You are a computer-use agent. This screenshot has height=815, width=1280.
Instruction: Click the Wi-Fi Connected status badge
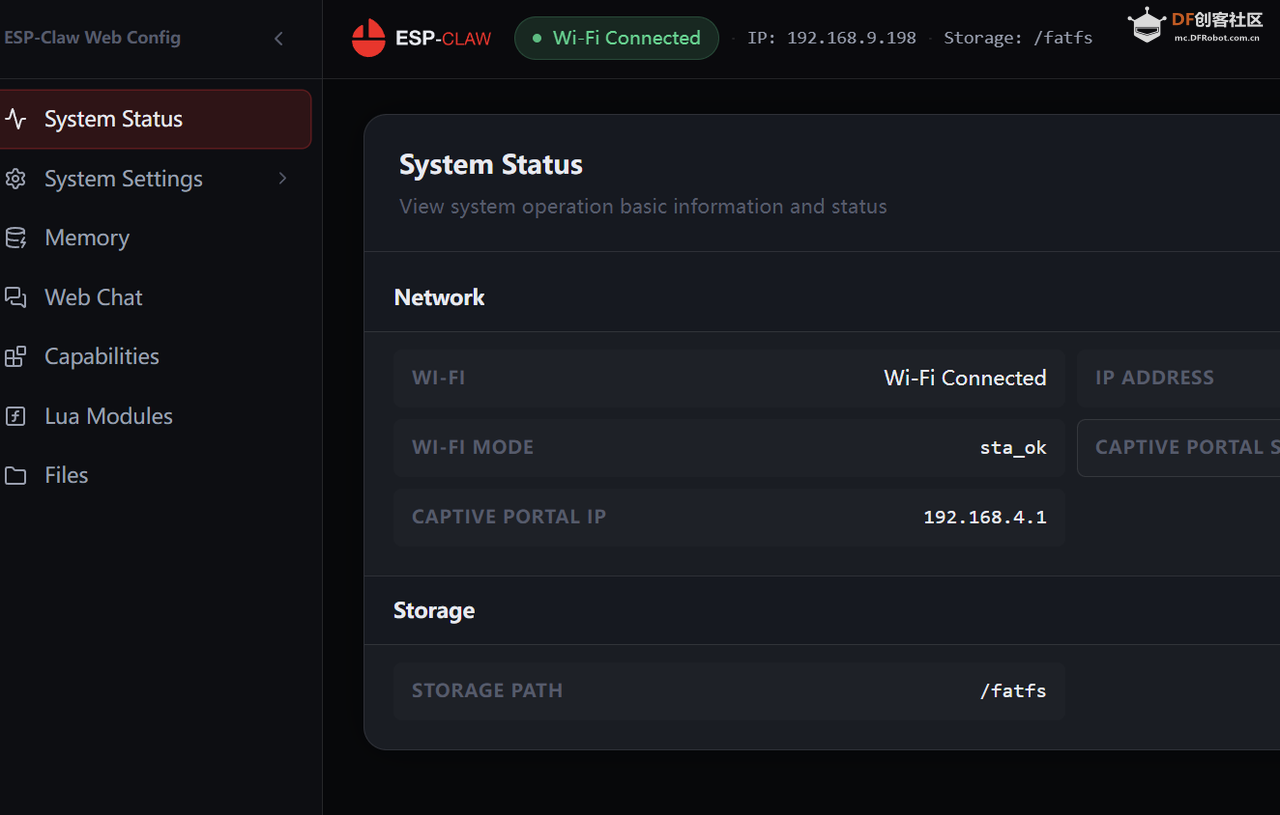616,38
